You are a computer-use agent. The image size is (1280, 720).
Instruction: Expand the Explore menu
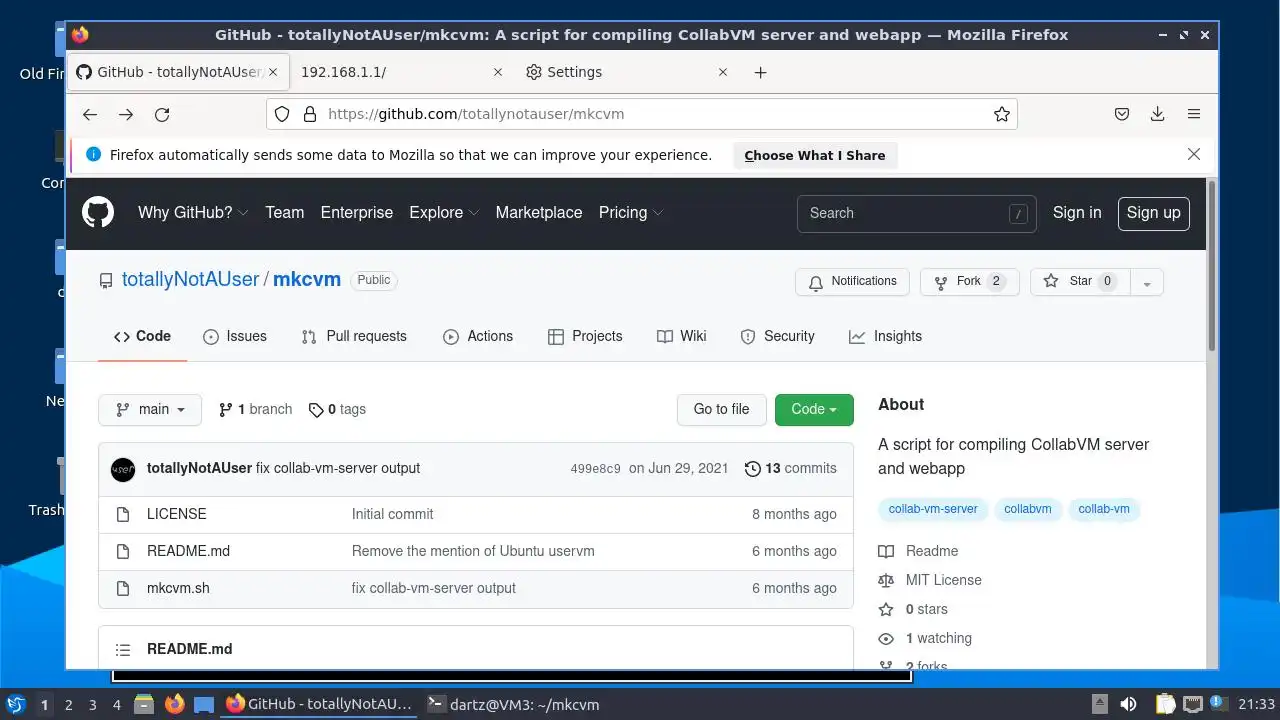coord(444,212)
